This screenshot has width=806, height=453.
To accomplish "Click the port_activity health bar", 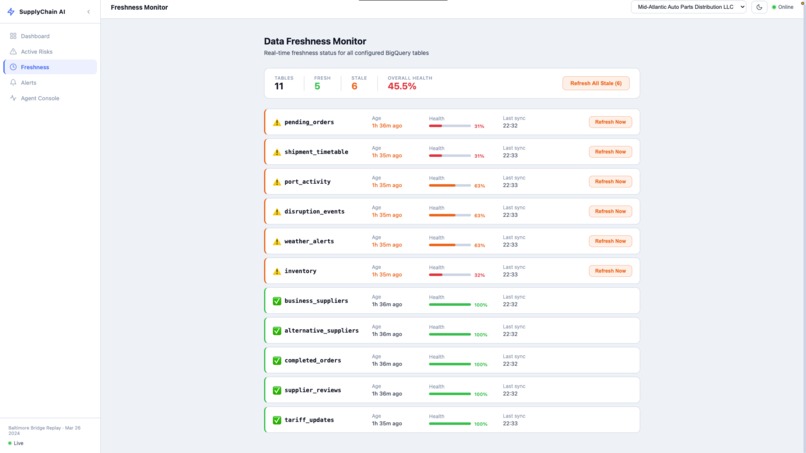I will pyautogui.click(x=450, y=186).
